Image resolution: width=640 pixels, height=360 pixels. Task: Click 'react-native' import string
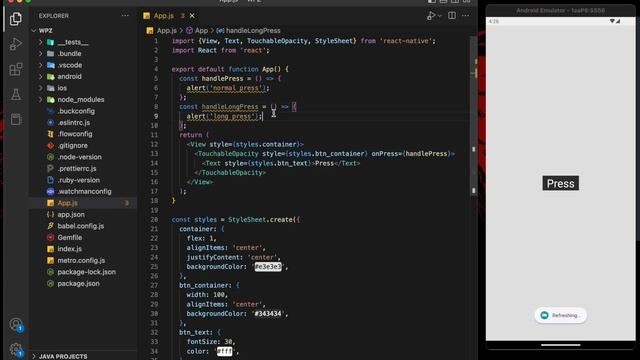(406, 41)
